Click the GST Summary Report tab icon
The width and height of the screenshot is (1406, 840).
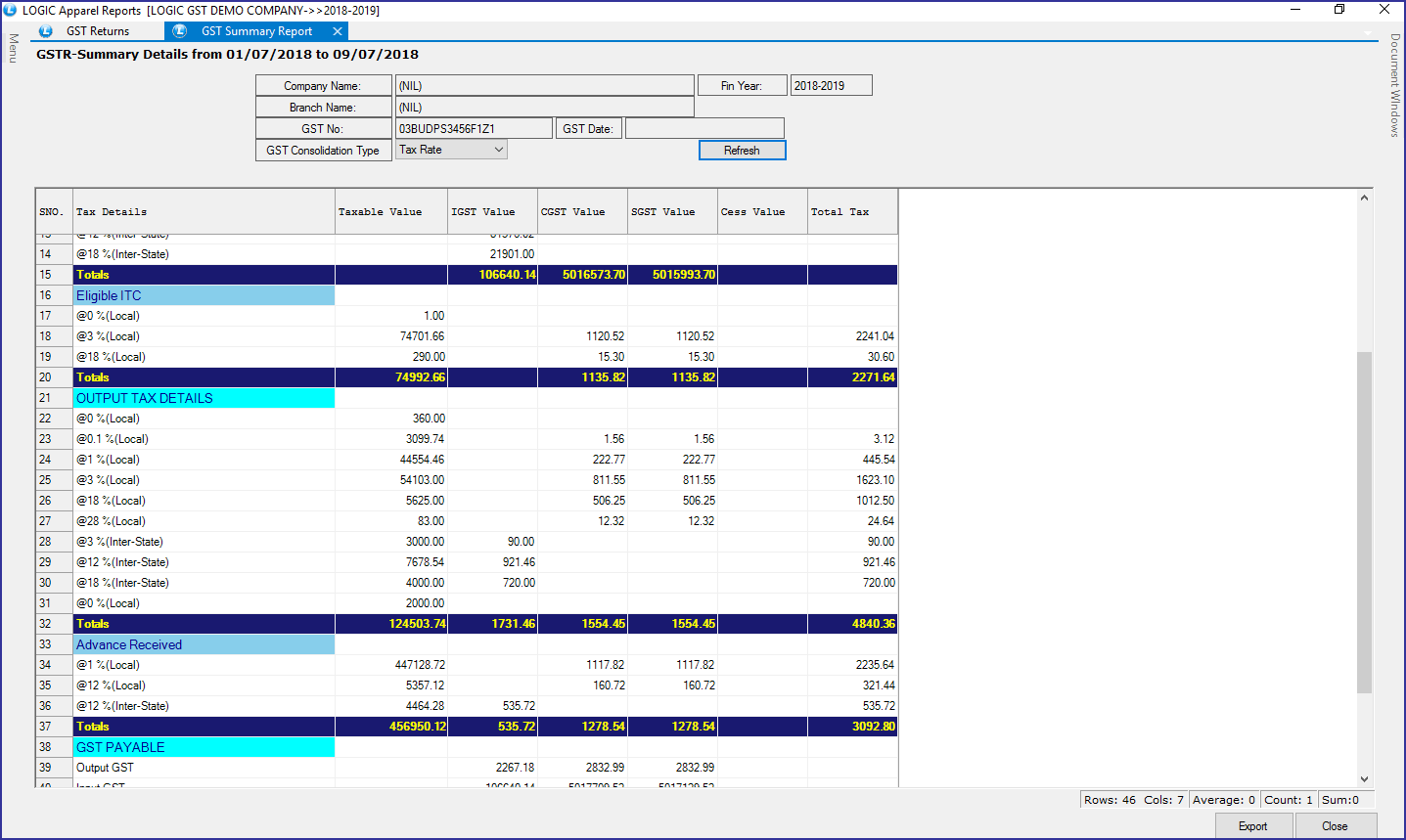[x=179, y=31]
